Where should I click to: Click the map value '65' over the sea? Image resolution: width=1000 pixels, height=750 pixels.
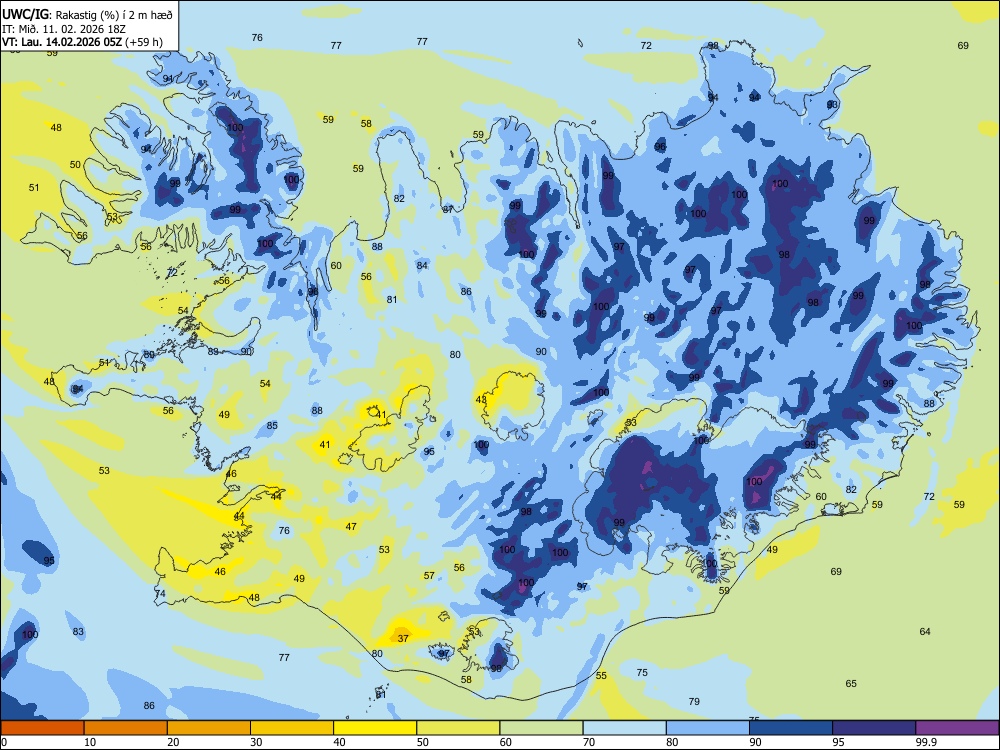(851, 683)
